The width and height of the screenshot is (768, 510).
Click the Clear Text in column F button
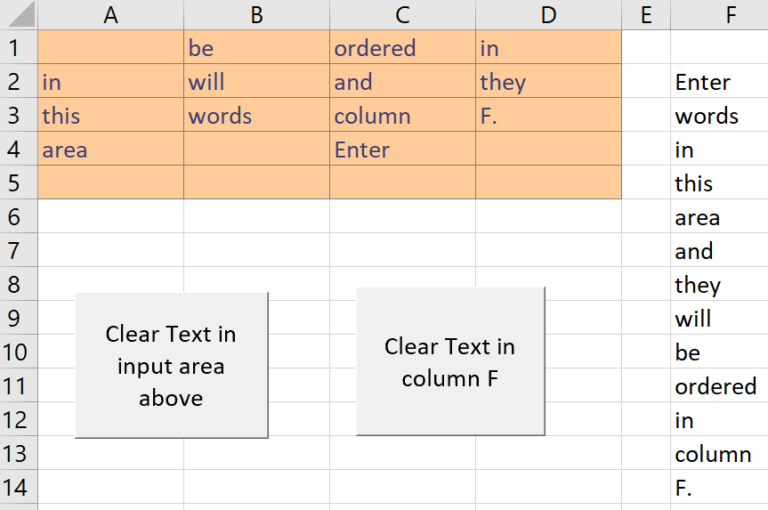click(451, 362)
